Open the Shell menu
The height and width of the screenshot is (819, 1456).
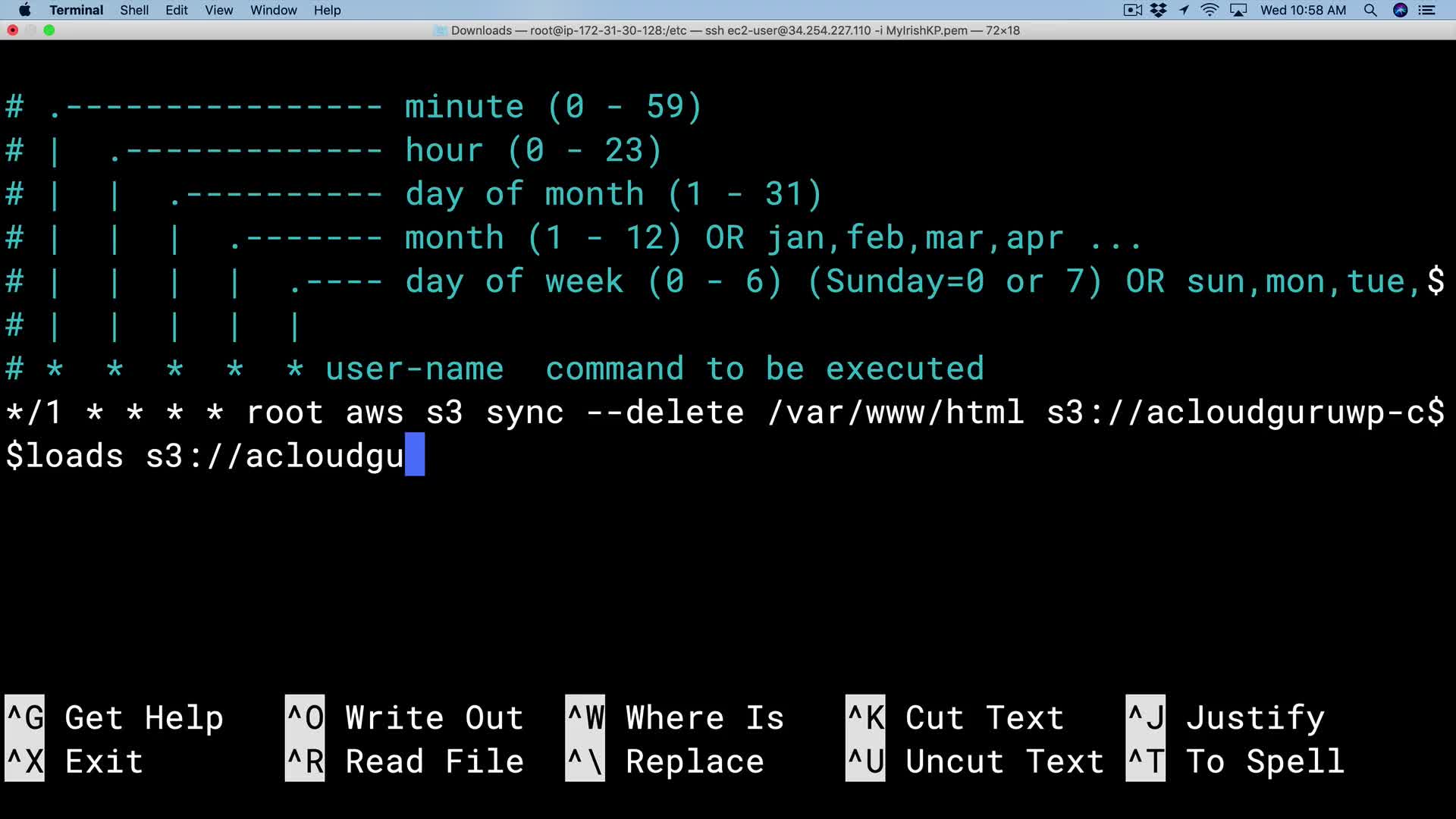tap(134, 10)
